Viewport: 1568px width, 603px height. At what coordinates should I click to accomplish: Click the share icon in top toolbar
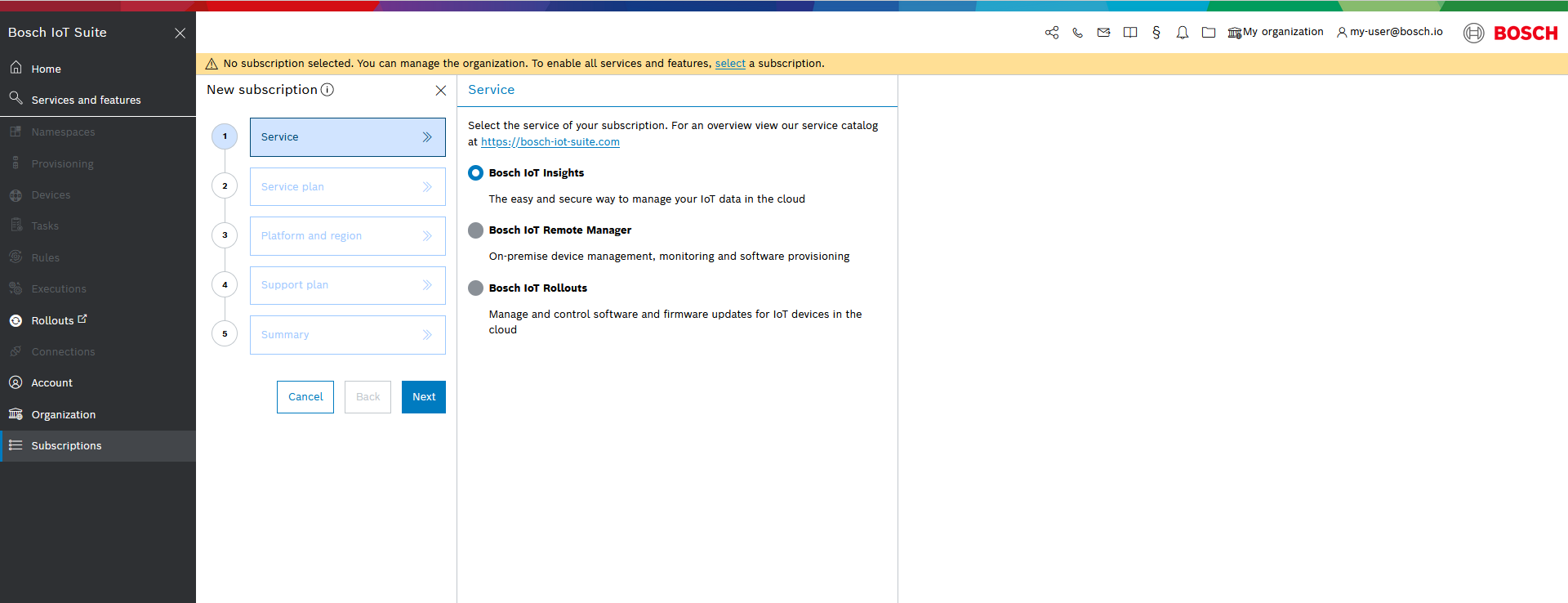(1052, 33)
